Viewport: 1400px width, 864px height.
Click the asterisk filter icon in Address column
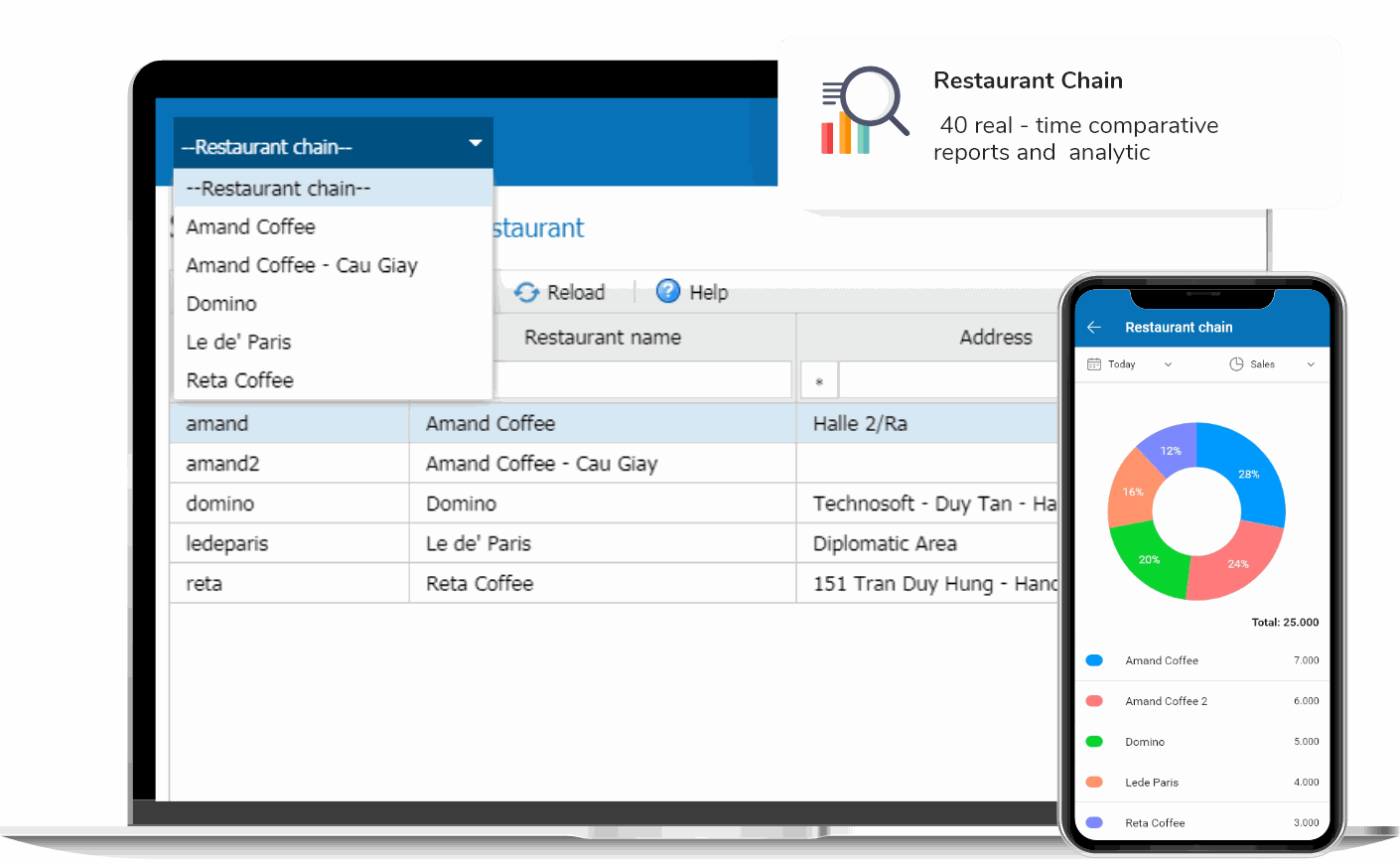817,379
